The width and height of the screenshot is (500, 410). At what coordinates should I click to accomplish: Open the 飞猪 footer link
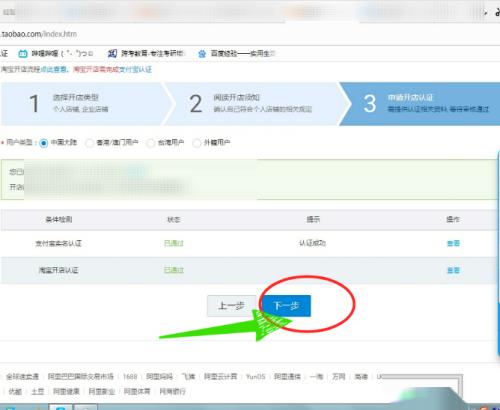click(188, 377)
